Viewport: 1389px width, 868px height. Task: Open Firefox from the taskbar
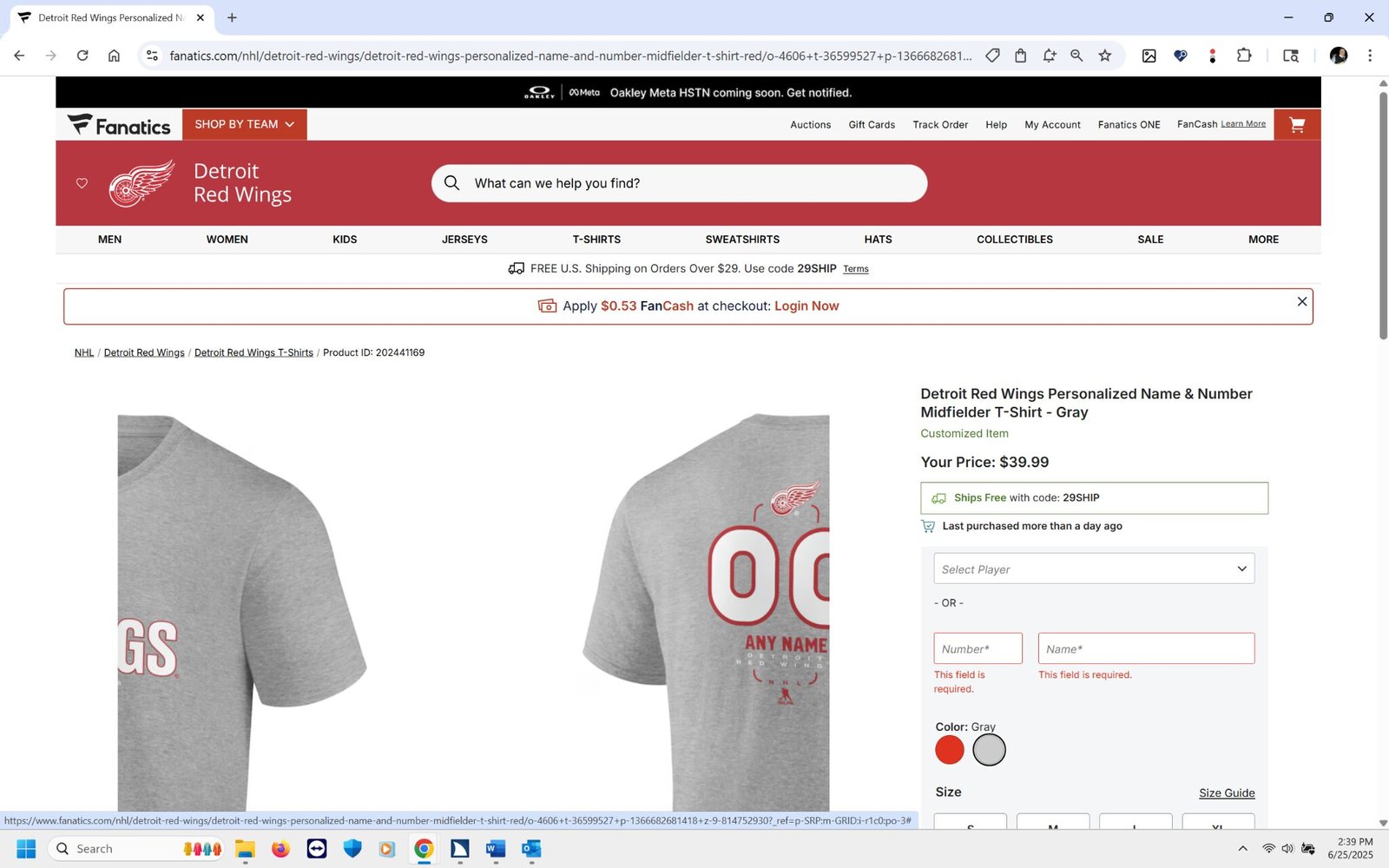[x=280, y=849]
